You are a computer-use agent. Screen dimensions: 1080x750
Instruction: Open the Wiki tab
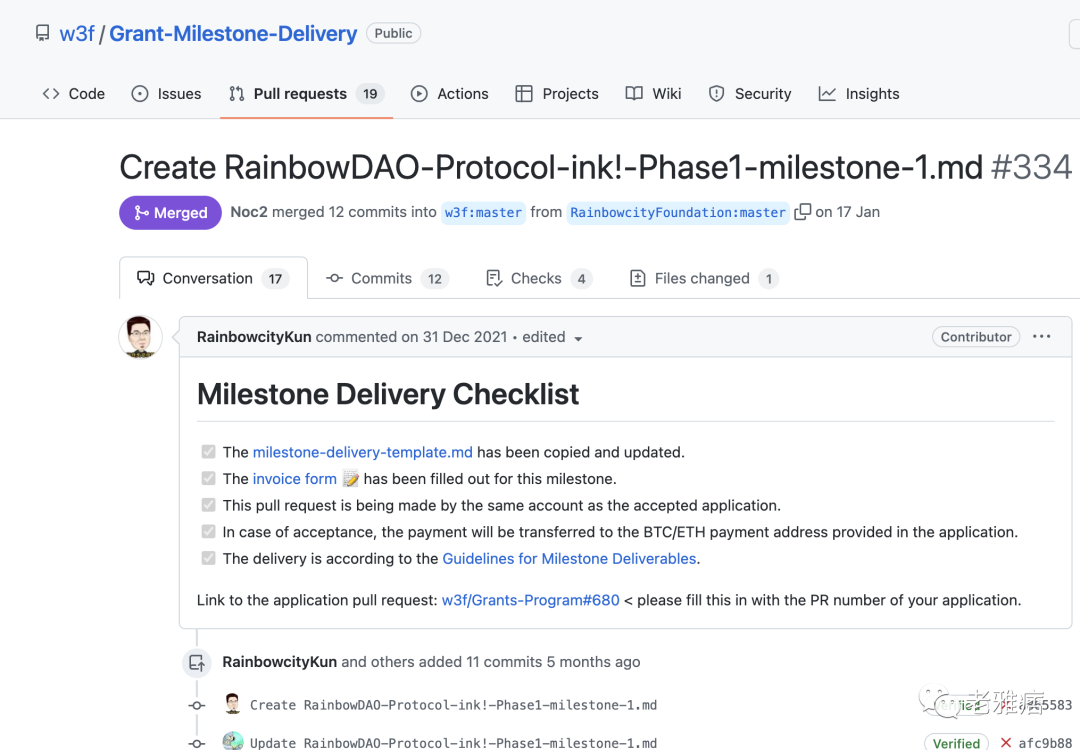click(653, 94)
